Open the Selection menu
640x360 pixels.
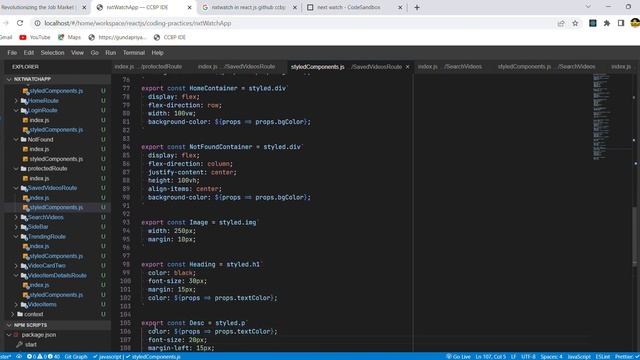52,53
